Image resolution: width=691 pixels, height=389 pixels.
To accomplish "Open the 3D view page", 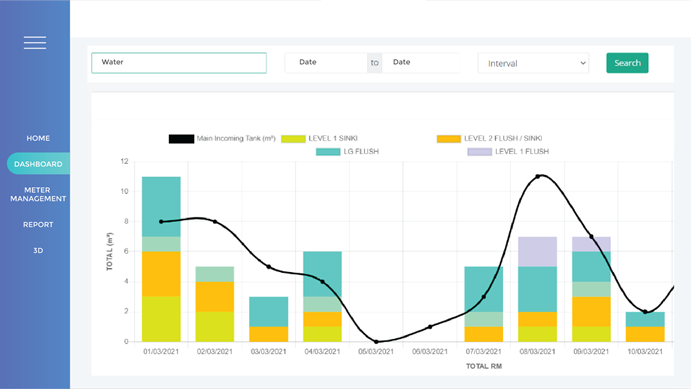I will pos(38,251).
